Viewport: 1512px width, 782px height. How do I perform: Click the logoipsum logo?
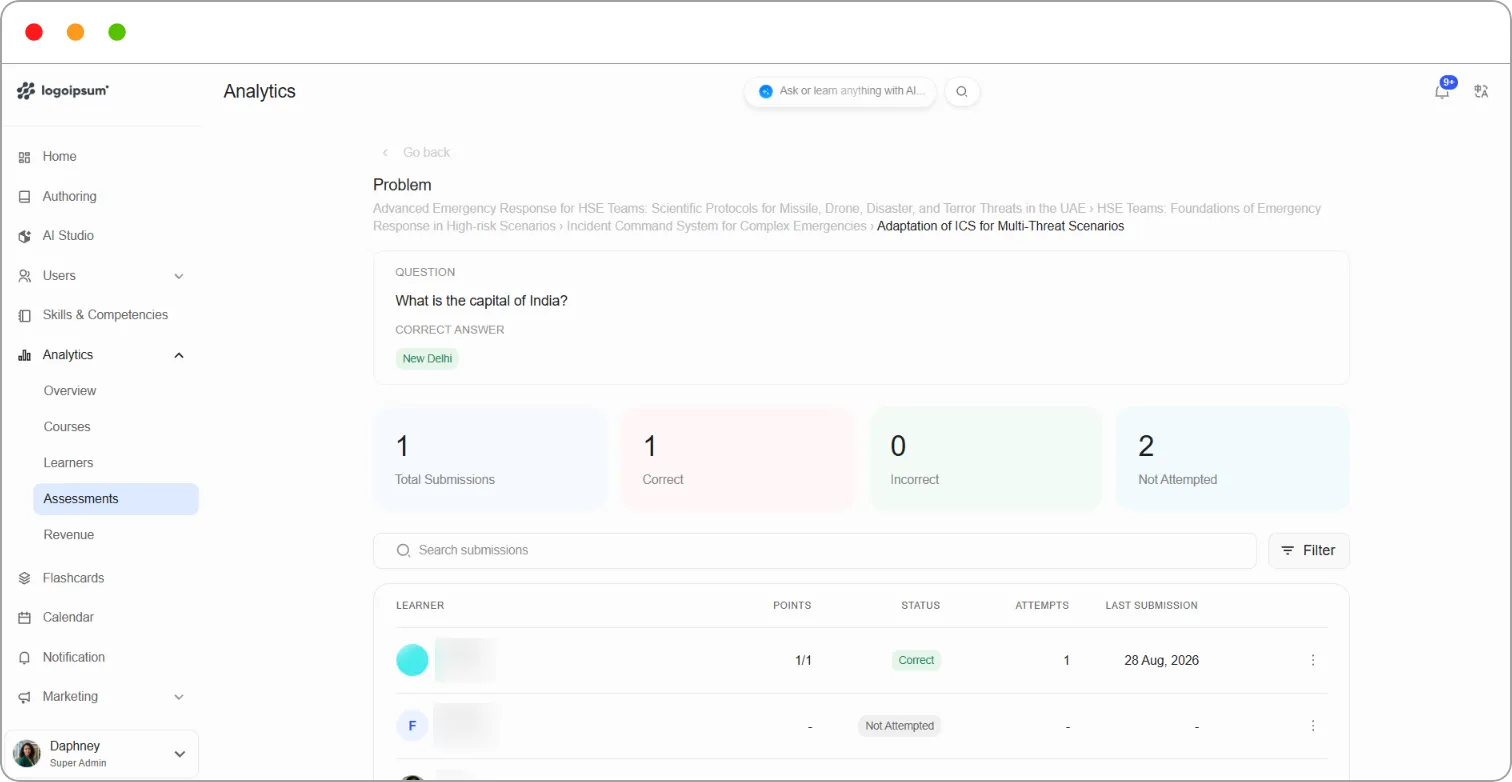[63, 91]
